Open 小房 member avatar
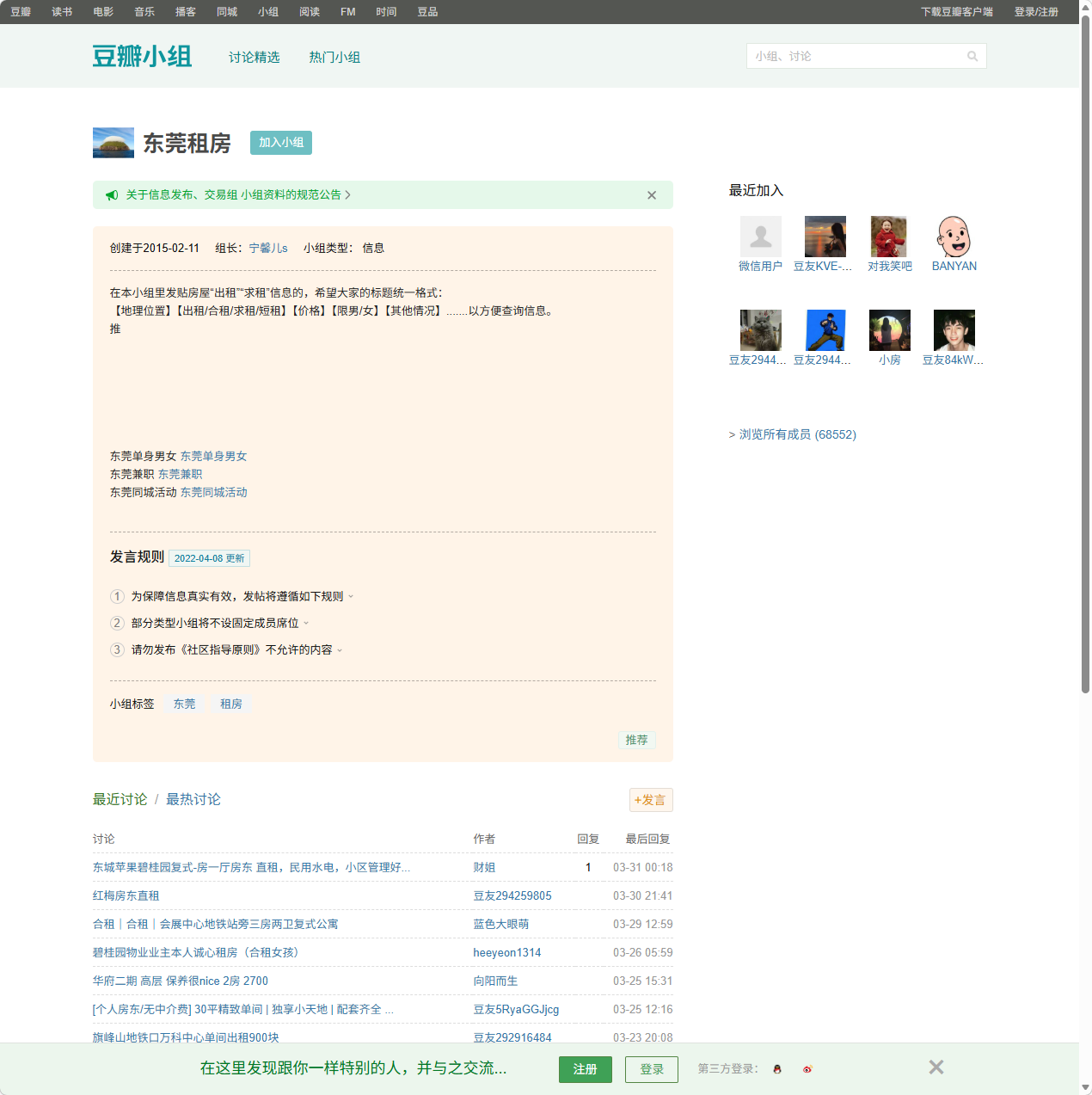This screenshot has height=1095, width=1092. [889, 330]
